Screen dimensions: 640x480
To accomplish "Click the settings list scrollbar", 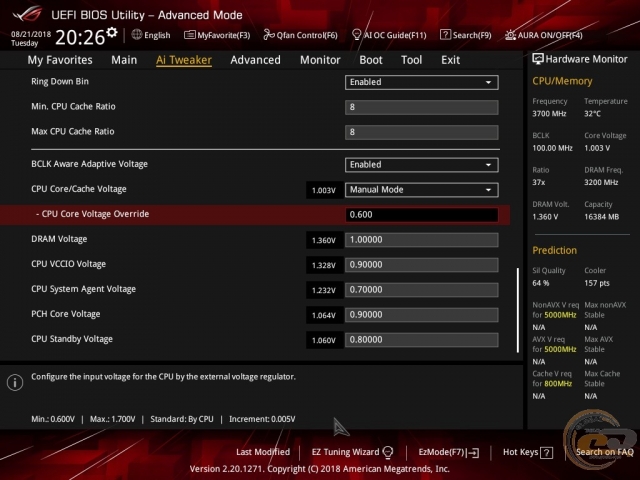I will coord(518,310).
